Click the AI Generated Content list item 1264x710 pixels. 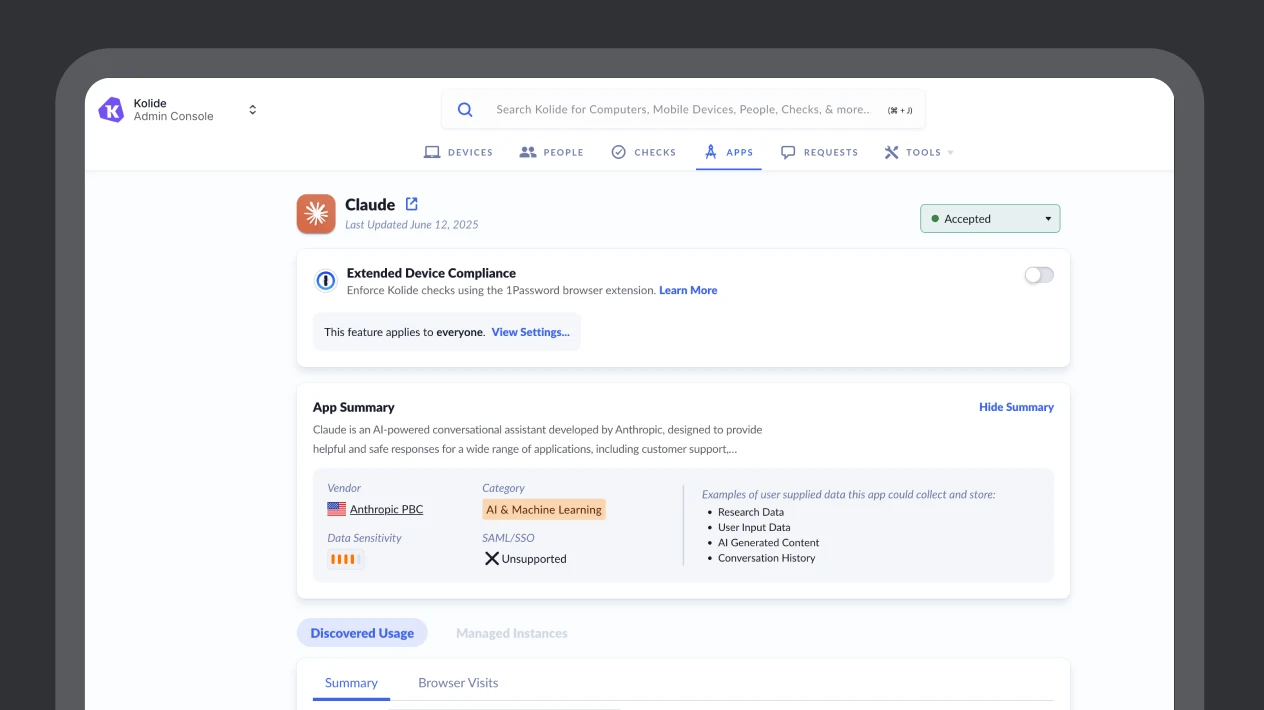769,543
